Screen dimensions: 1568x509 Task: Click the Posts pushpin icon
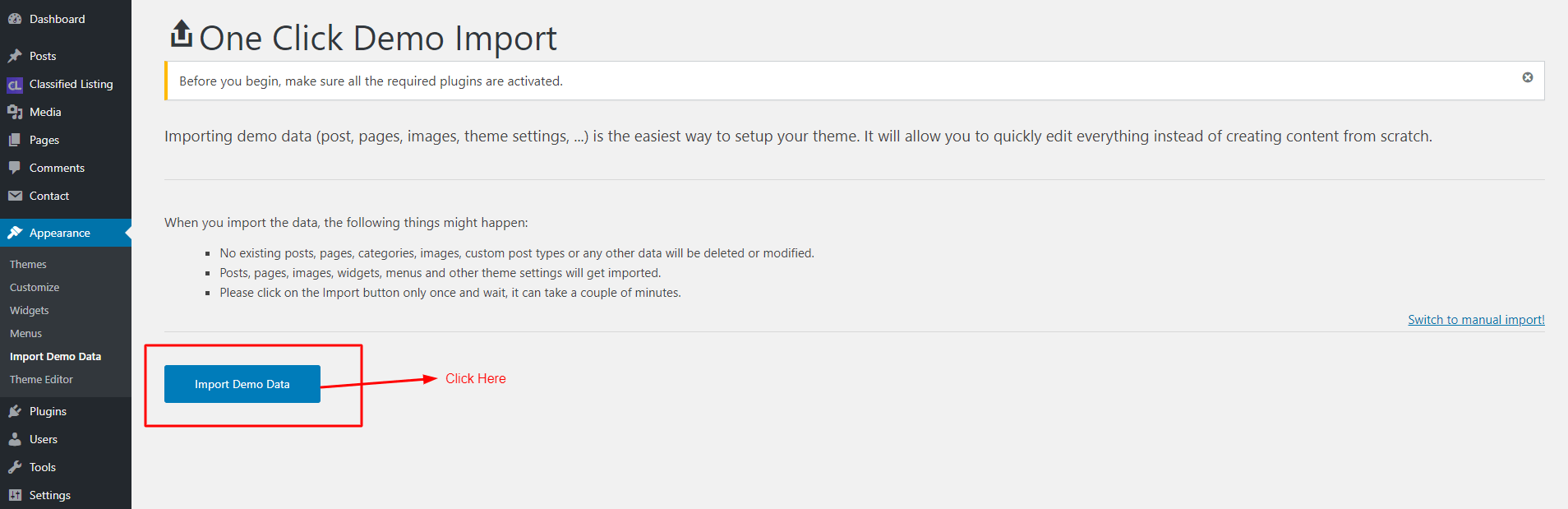[15, 56]
